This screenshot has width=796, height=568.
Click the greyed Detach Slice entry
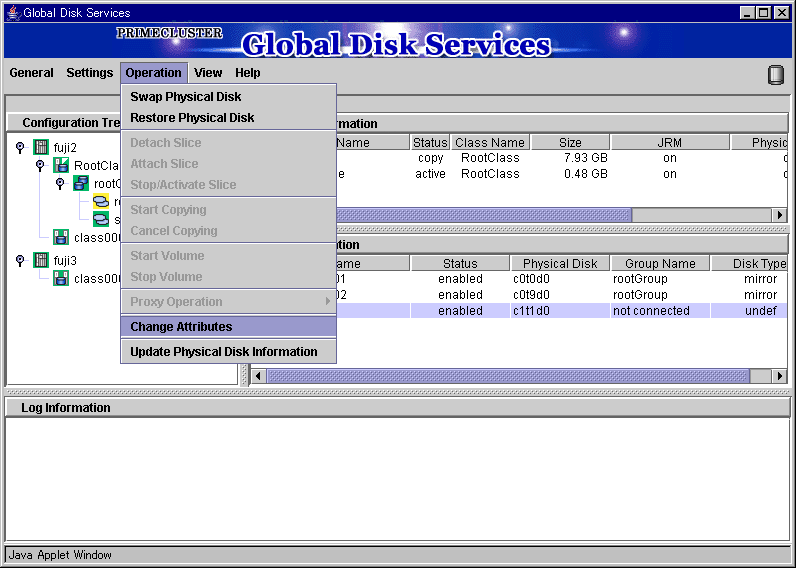(x=228, y=143)
